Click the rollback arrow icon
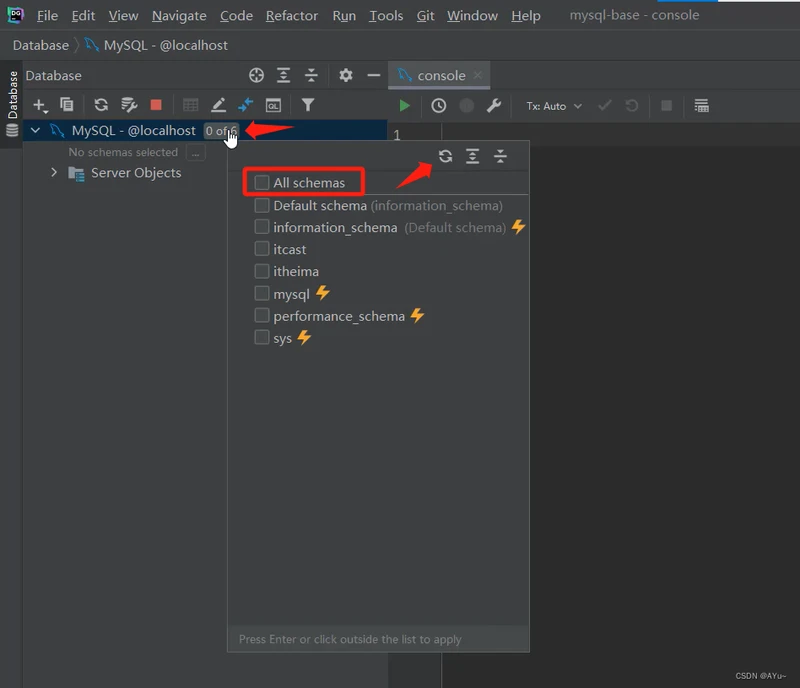This screenshot has width=800, height=688. [x=632, y=106]
